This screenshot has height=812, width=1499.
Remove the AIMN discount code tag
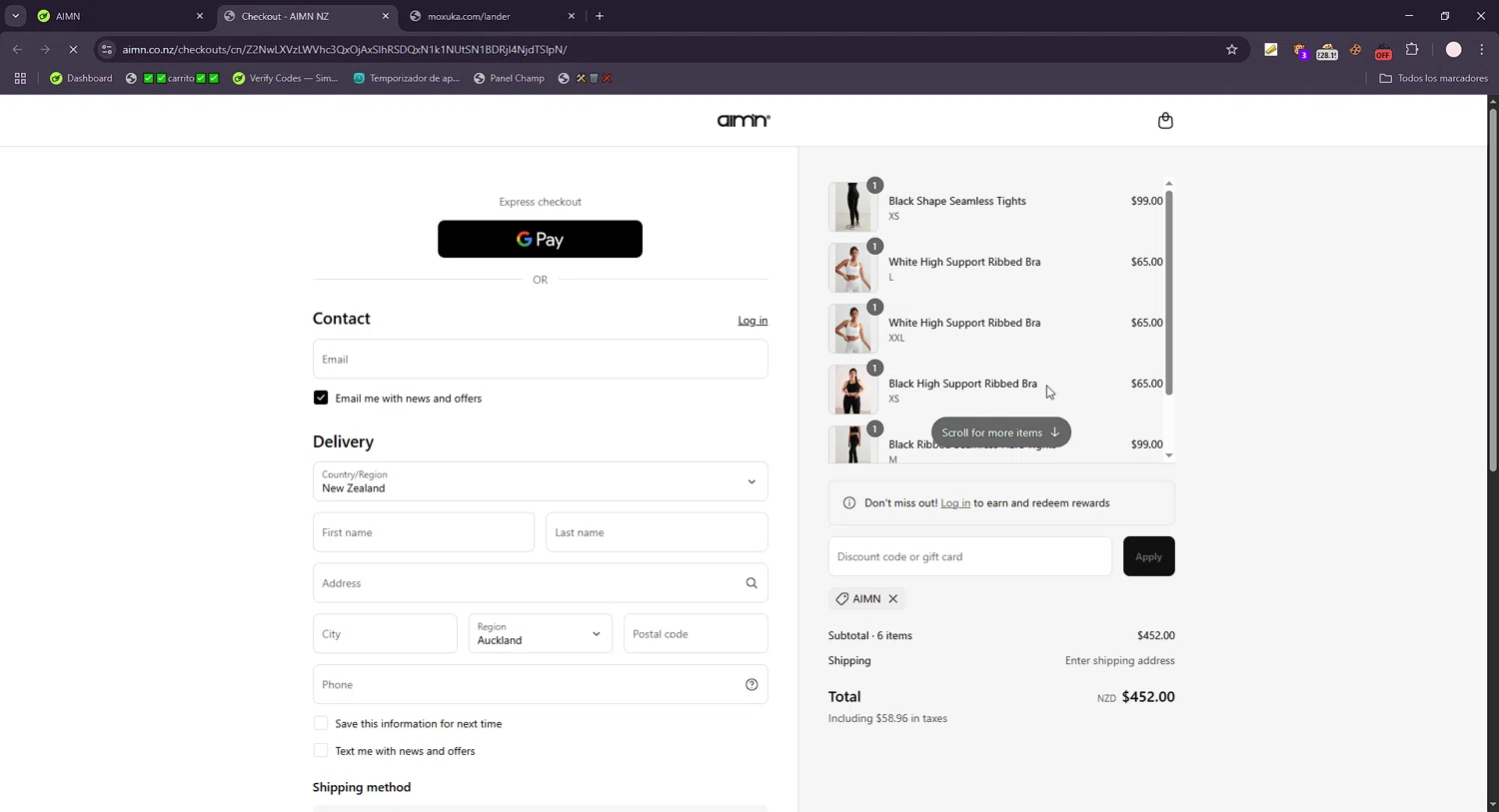(x=893, y=599)
